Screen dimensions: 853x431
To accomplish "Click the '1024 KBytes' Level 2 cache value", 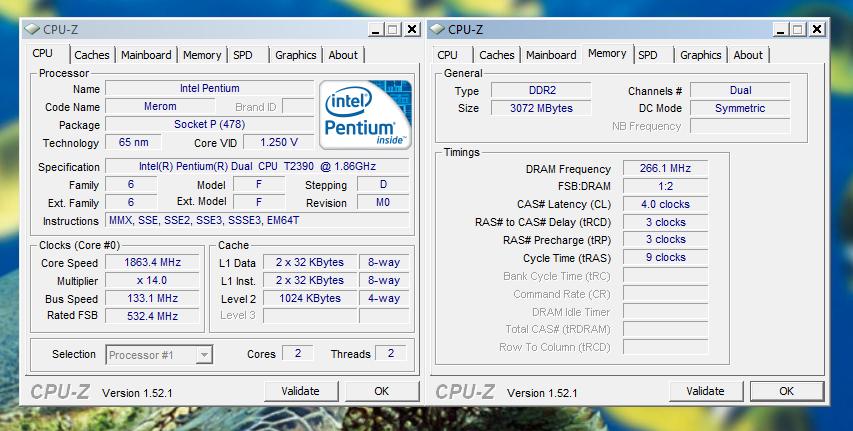I will (x=310, y=298).
